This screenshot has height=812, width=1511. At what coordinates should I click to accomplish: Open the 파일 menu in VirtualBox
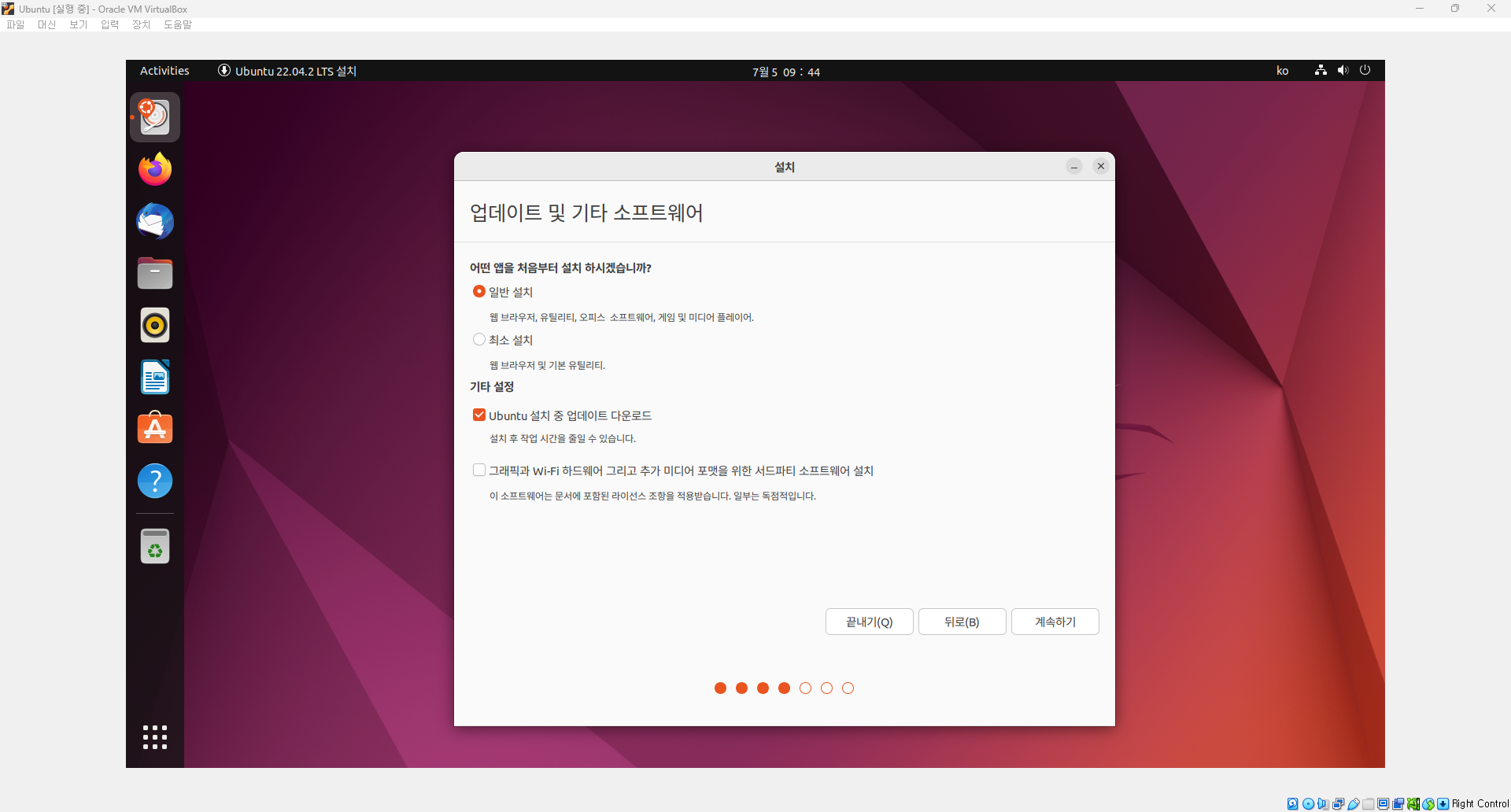click(16, 24)
